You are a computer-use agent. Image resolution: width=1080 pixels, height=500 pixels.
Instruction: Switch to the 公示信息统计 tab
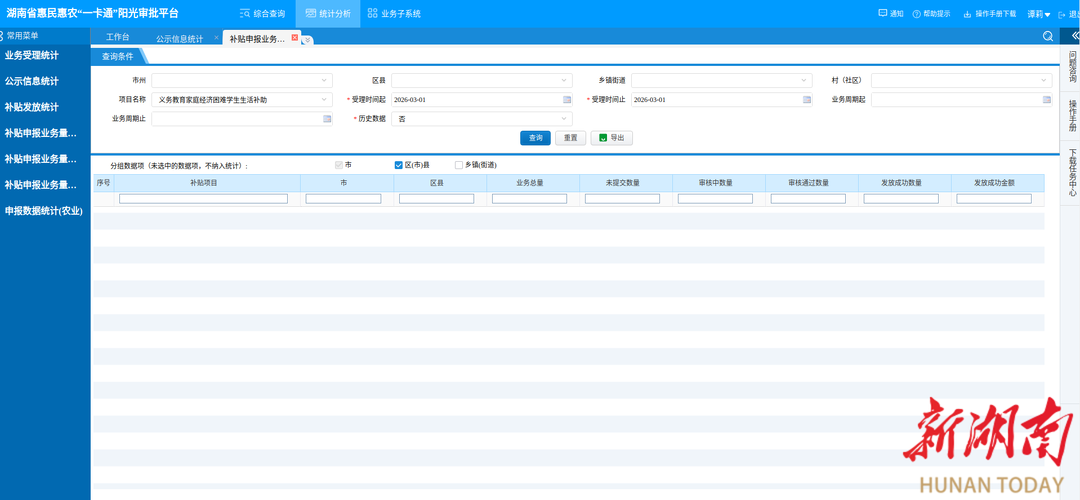179,38
